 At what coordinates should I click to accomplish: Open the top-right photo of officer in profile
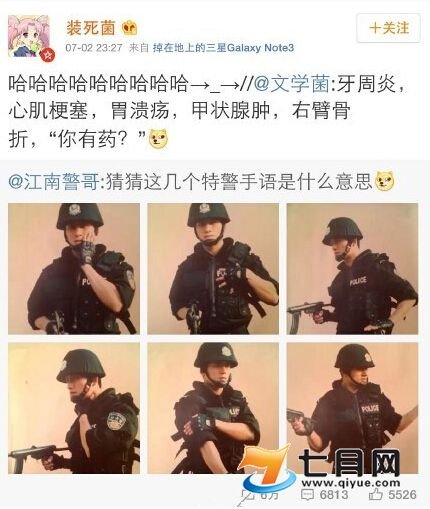click(352, 269)
